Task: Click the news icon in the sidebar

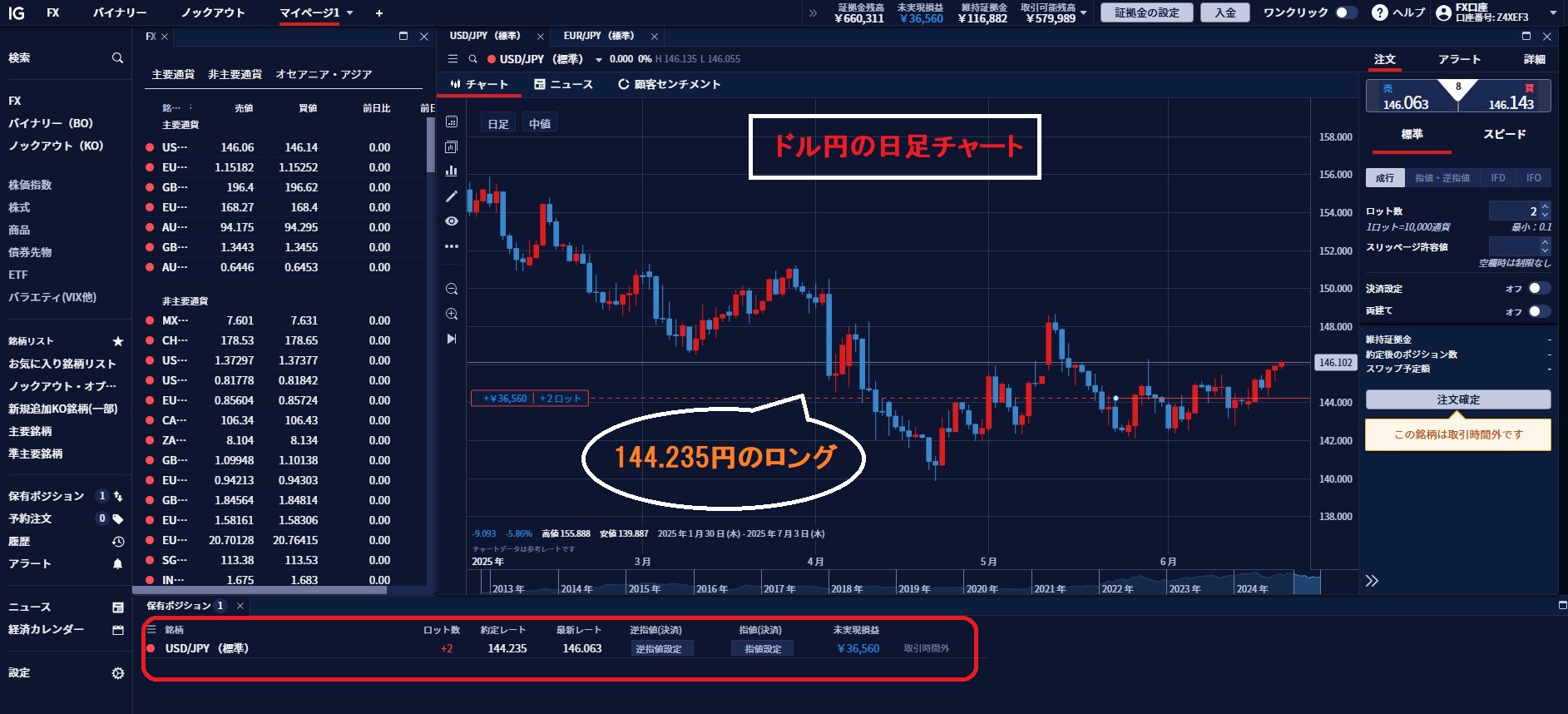Action: 118,607
